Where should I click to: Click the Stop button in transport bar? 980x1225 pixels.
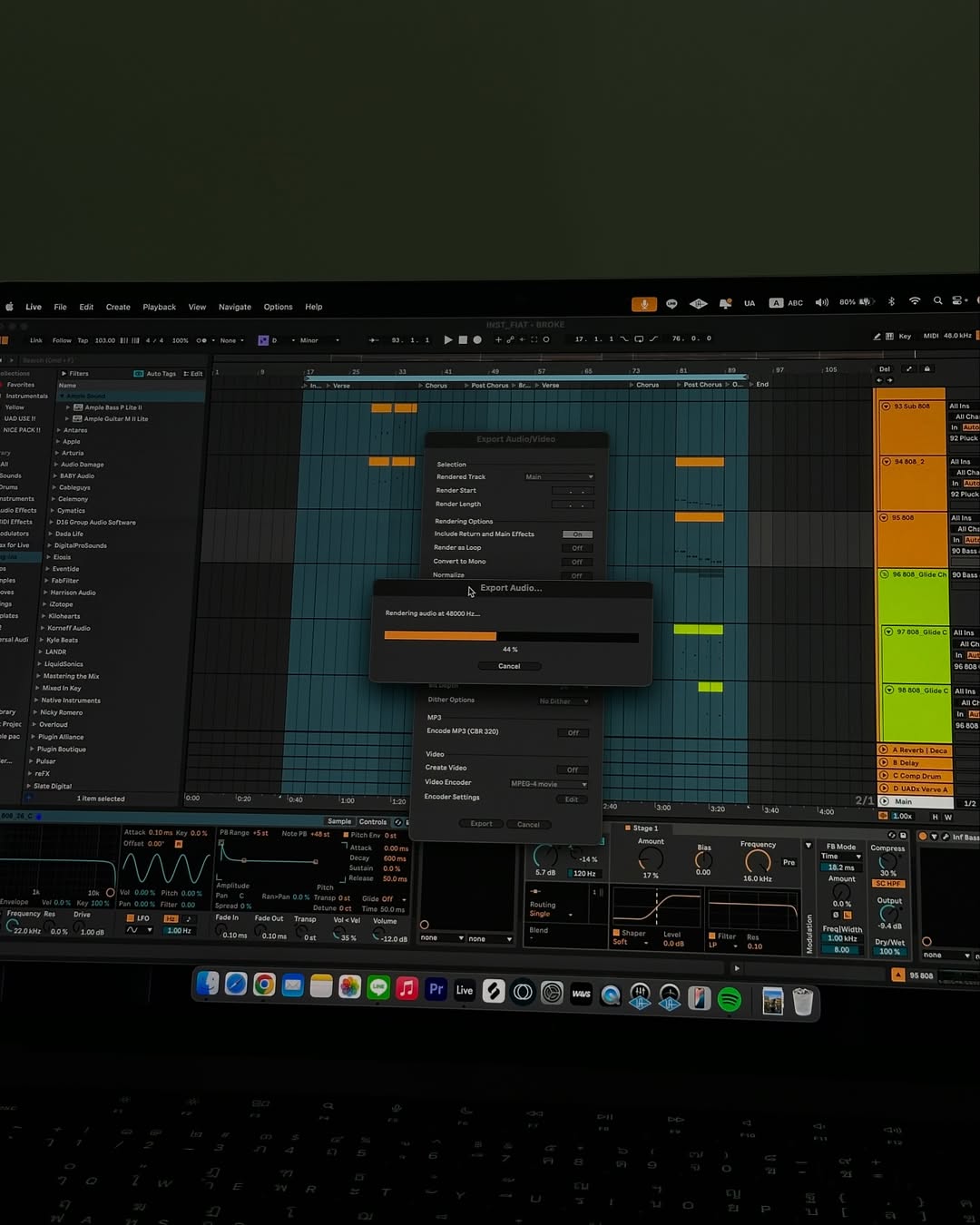click(463, 339)
